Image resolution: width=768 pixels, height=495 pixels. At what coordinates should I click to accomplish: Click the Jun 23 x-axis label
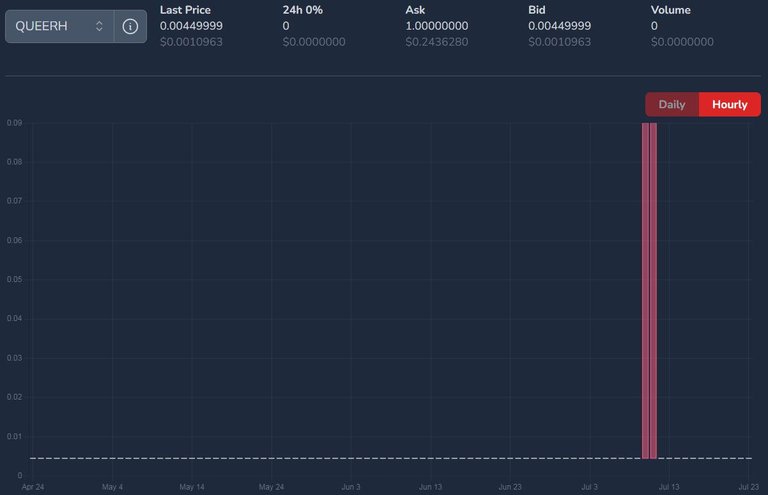point(510,487)
